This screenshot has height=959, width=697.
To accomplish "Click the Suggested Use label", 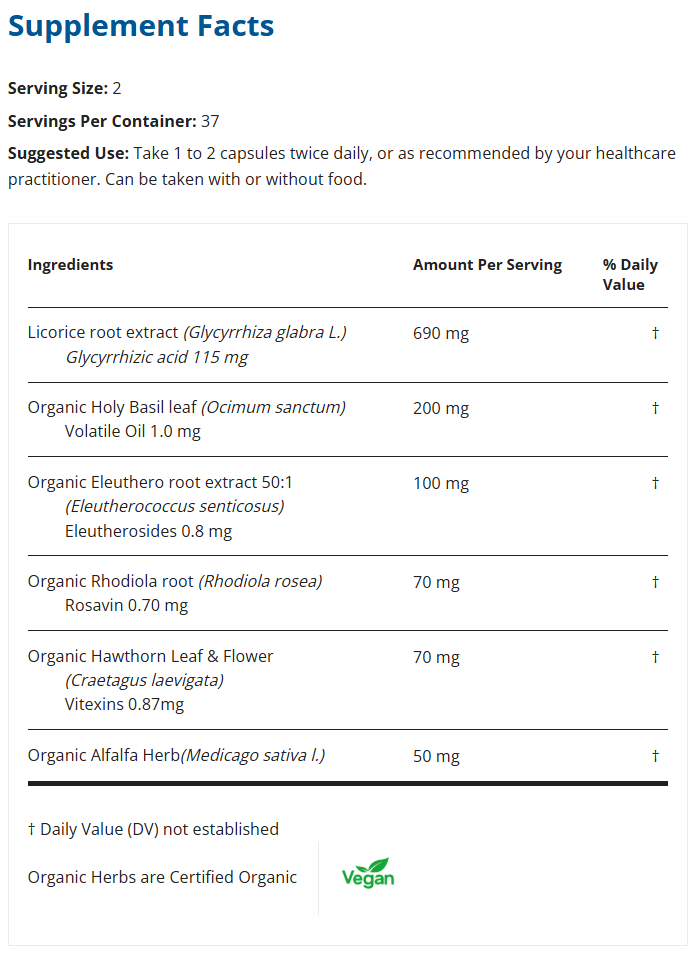I will coord(68,154).
